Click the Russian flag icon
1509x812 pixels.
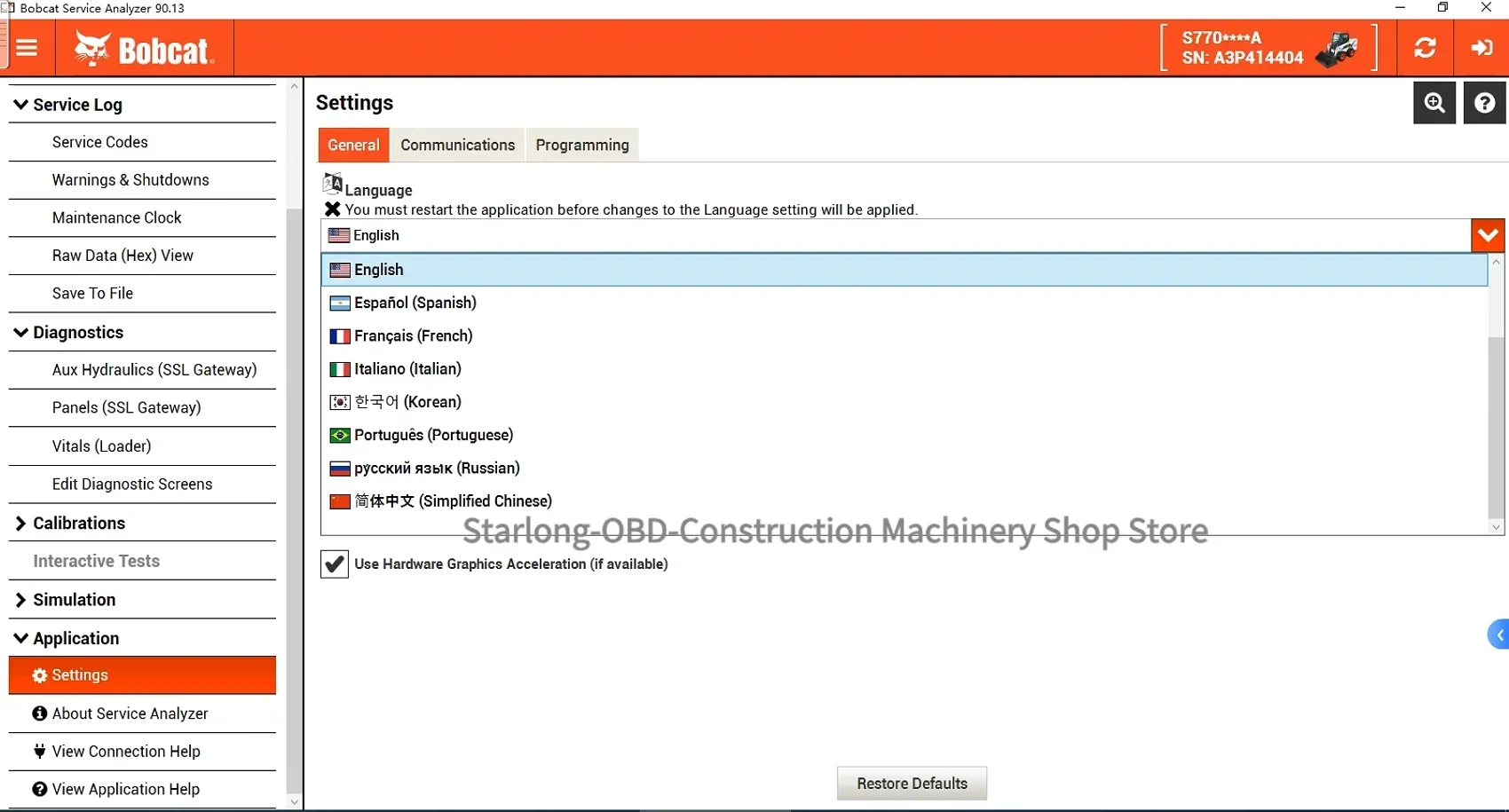339,469
